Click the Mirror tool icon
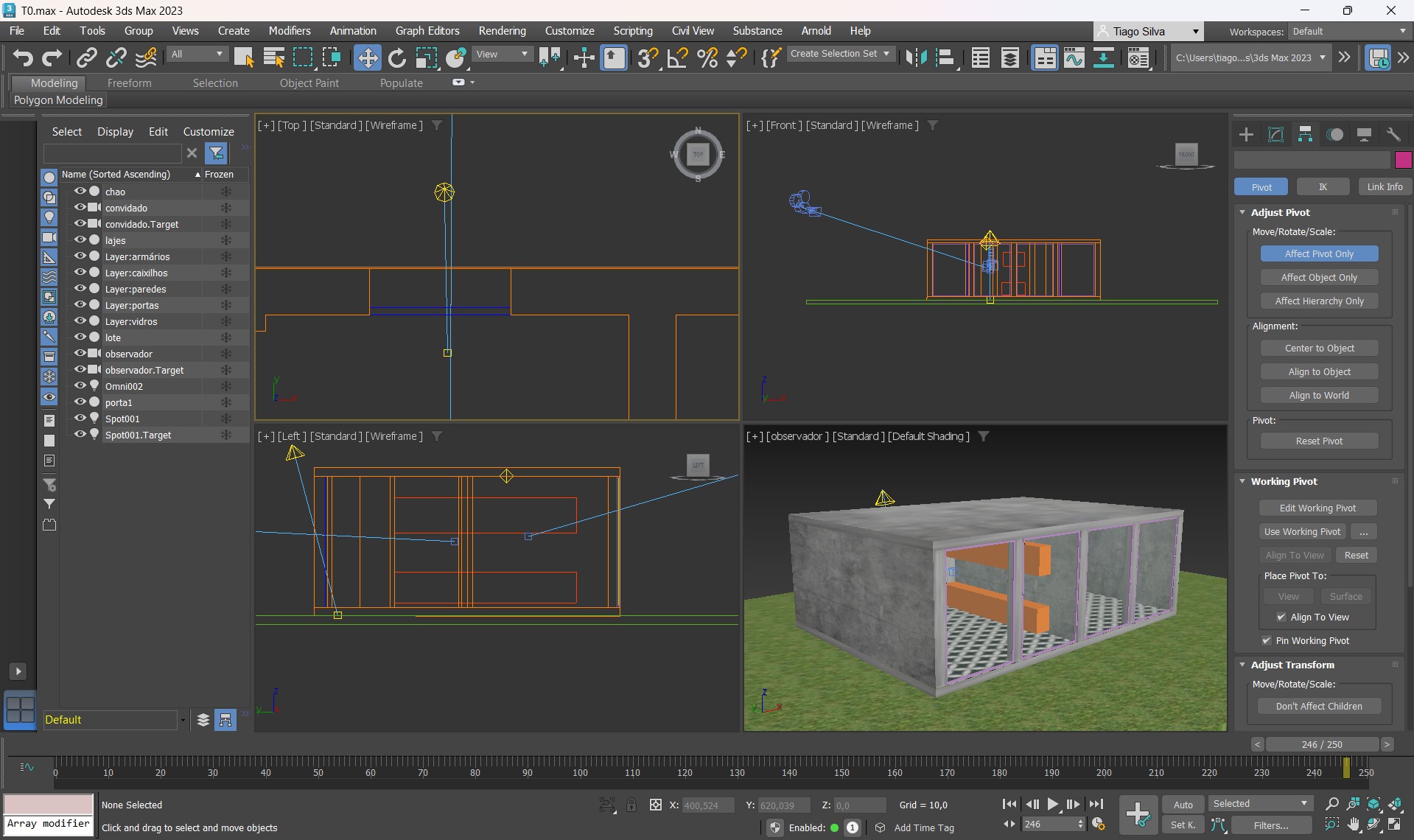Viewport: 1414px width, 840px height. 916,57
